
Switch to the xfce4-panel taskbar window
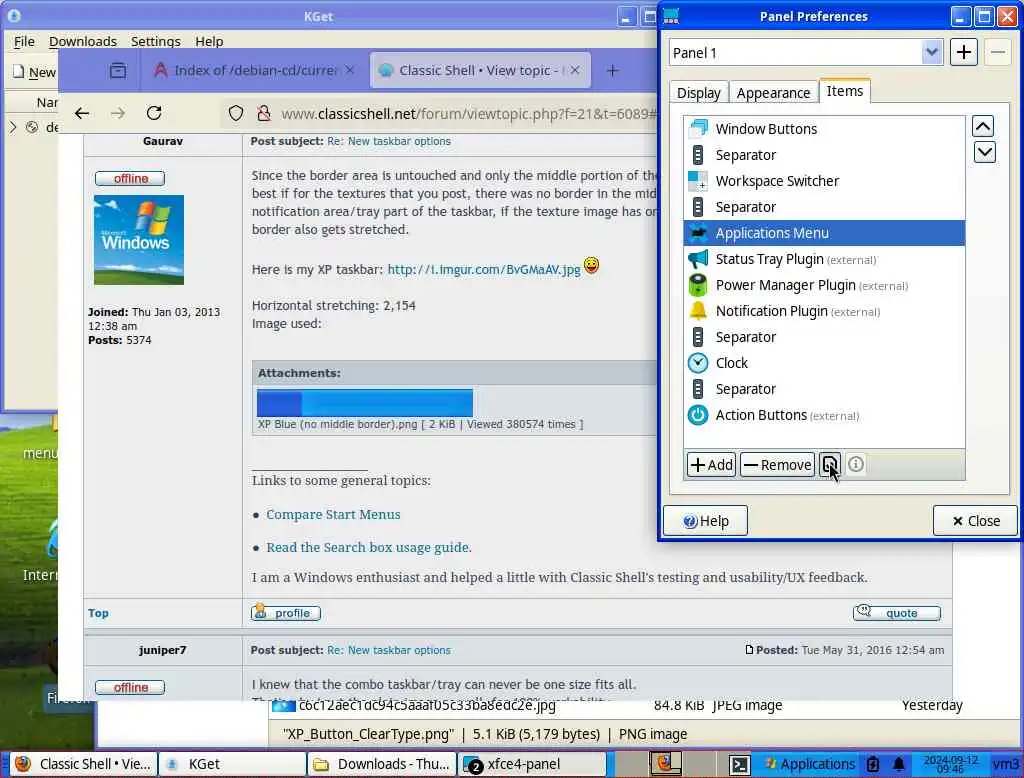(532, 764)
